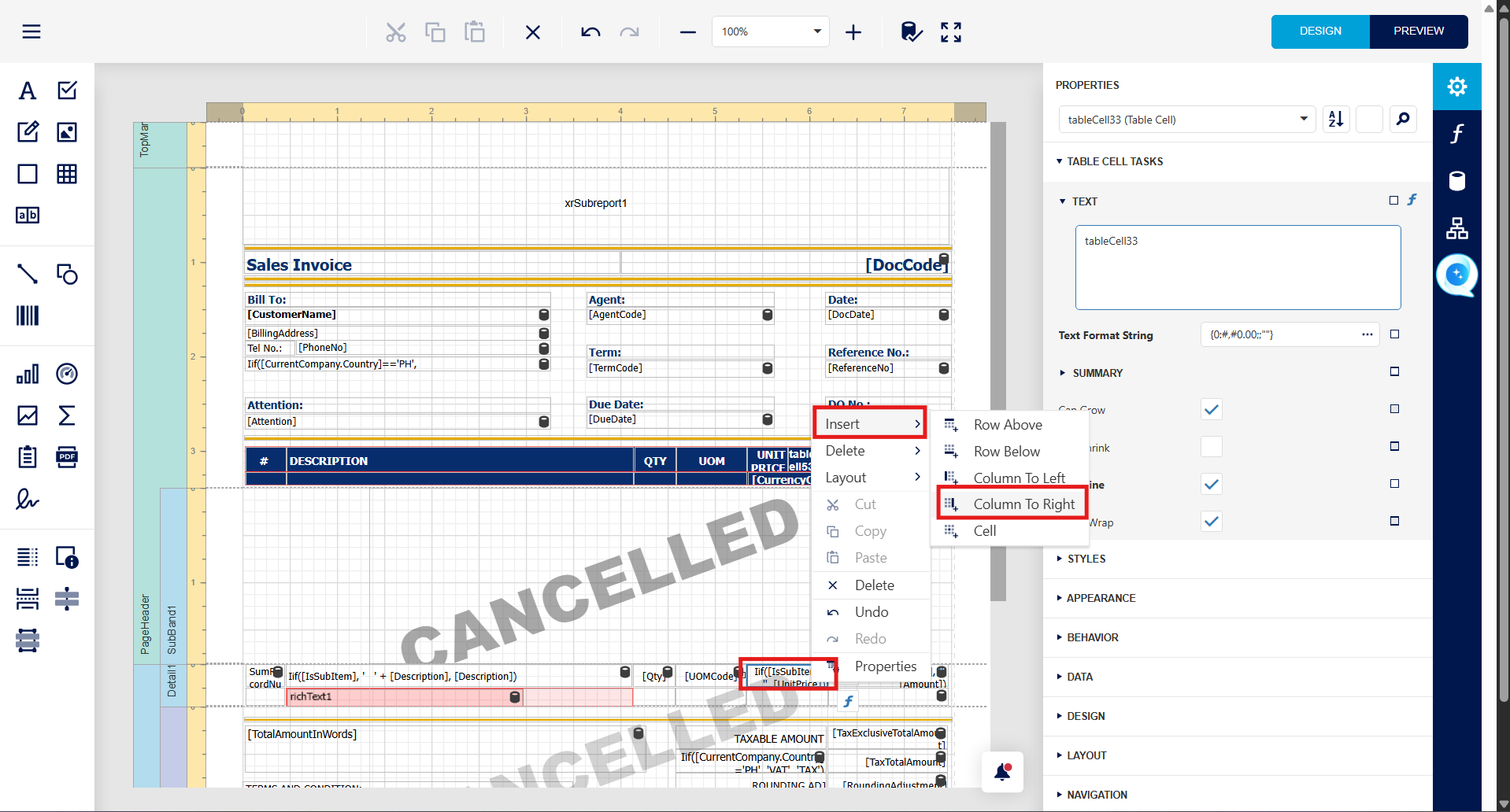This screenshot has width=1510, height=812.
Task: Expand the LAYOUT section
Action: [1082, 755]
